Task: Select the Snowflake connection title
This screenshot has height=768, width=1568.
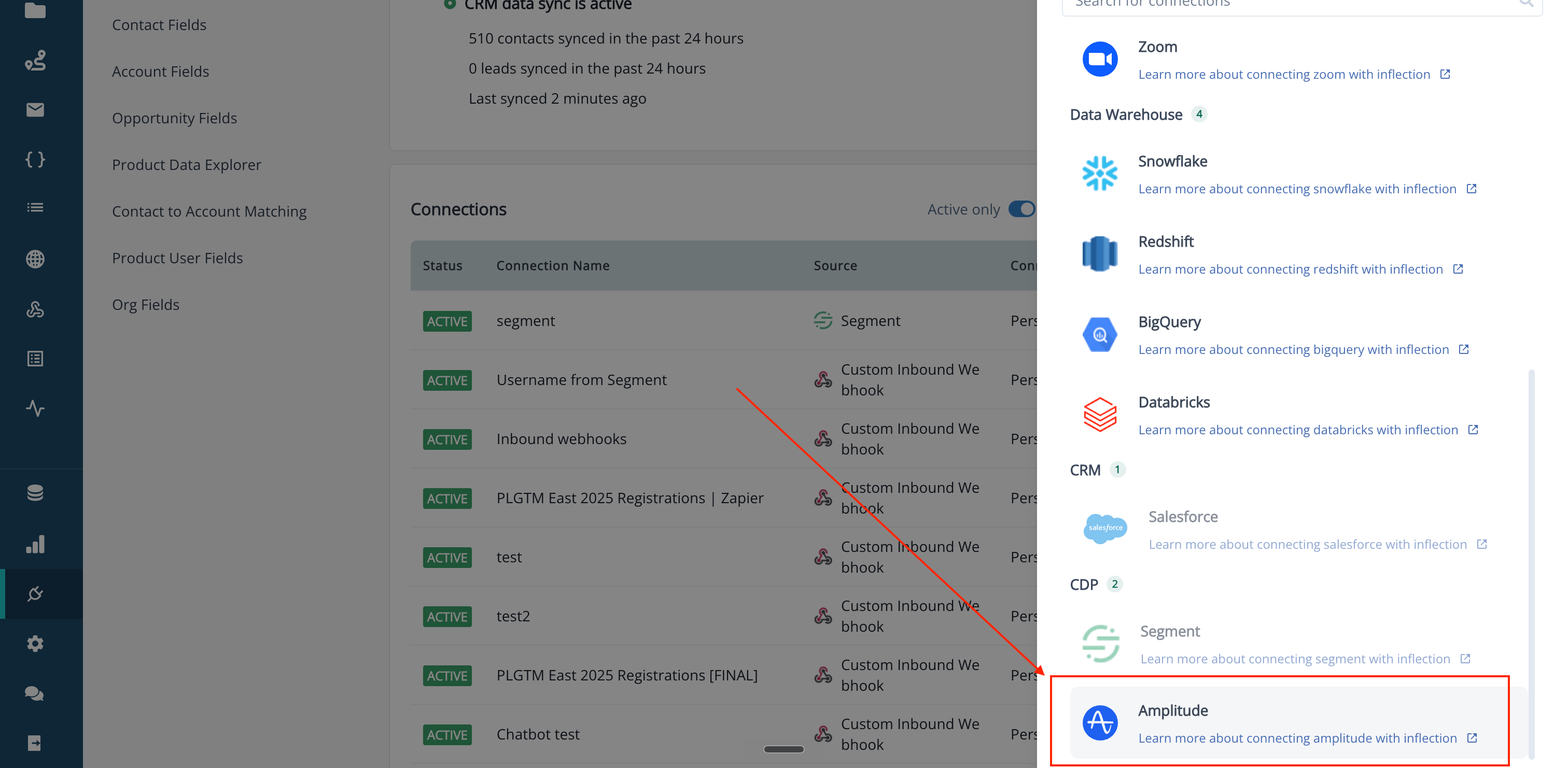Action: tap(1173, 161)
